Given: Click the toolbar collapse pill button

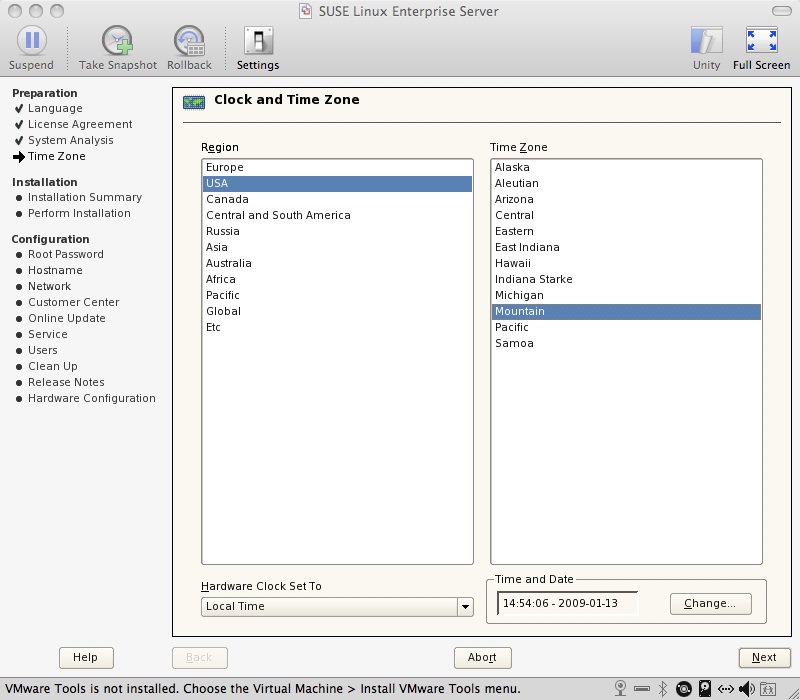Looking at the screenshot, I should click(x=781, y=11).
